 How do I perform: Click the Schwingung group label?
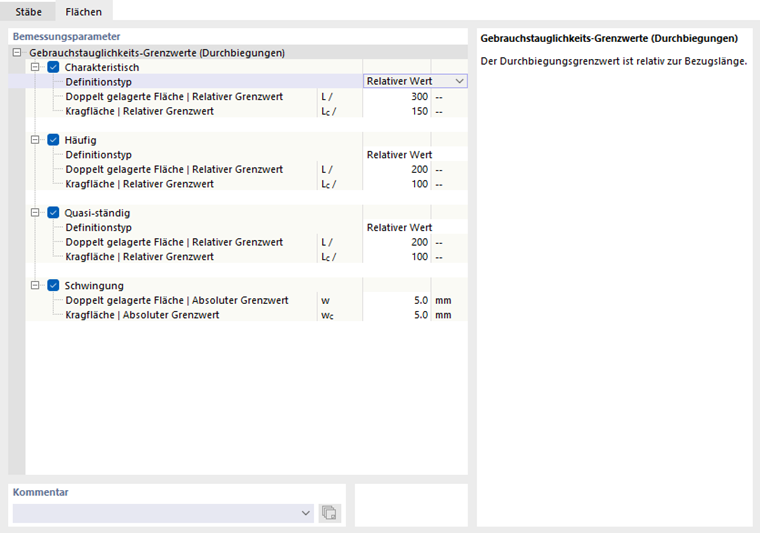[94, 285]
